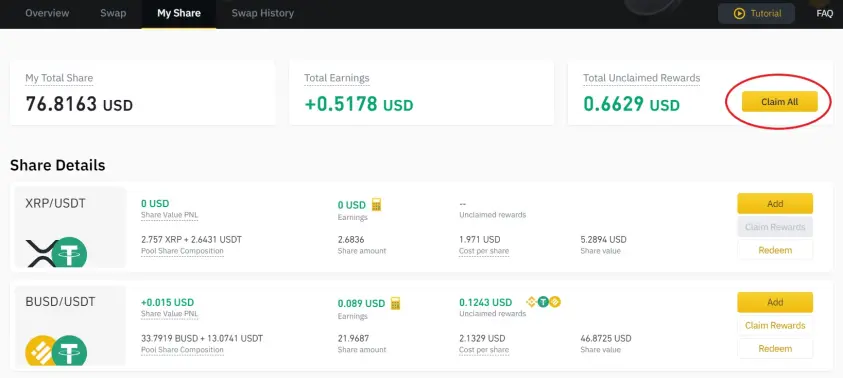Click Cost per share label in XRP/USDT row
Screen dimensions: 843x378
click(x=484, y=251)
